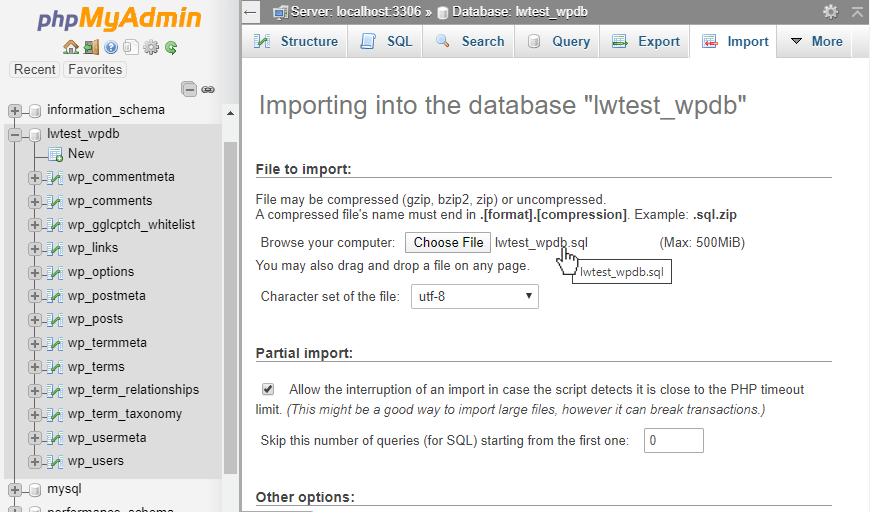Click the New table icon
This screenshot has width=870, height=512.
55,154
